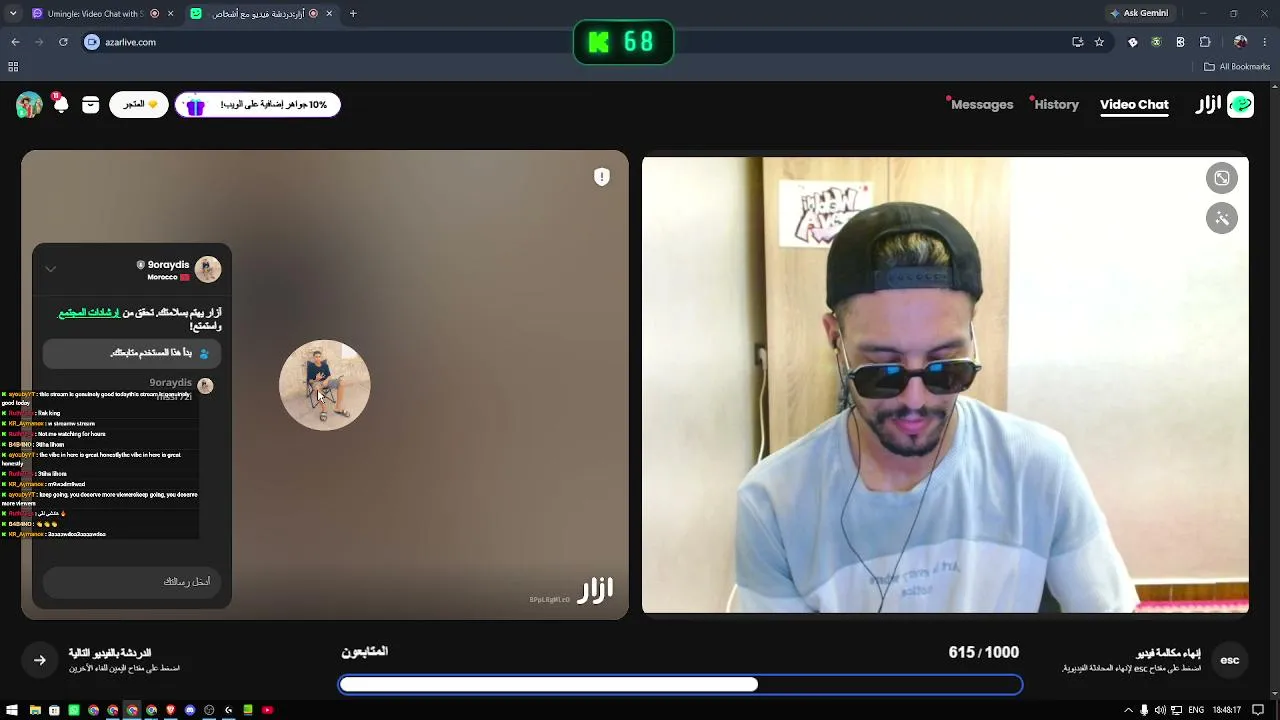This screenshot has width=1280, height=720.
Task: Open Discord from the taskbar
Action: coord(190,710)
